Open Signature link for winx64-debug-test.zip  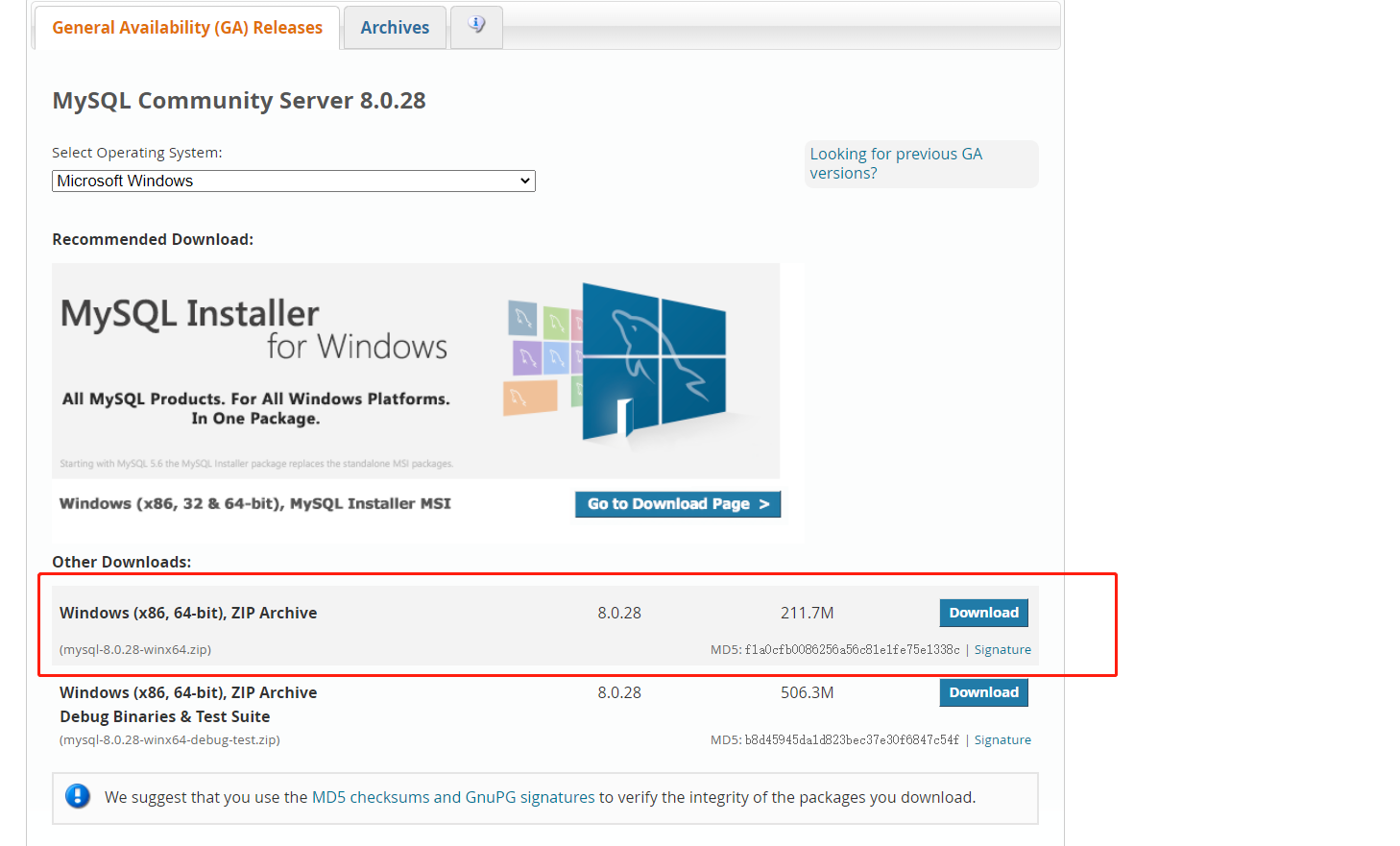coord(1002,740)
